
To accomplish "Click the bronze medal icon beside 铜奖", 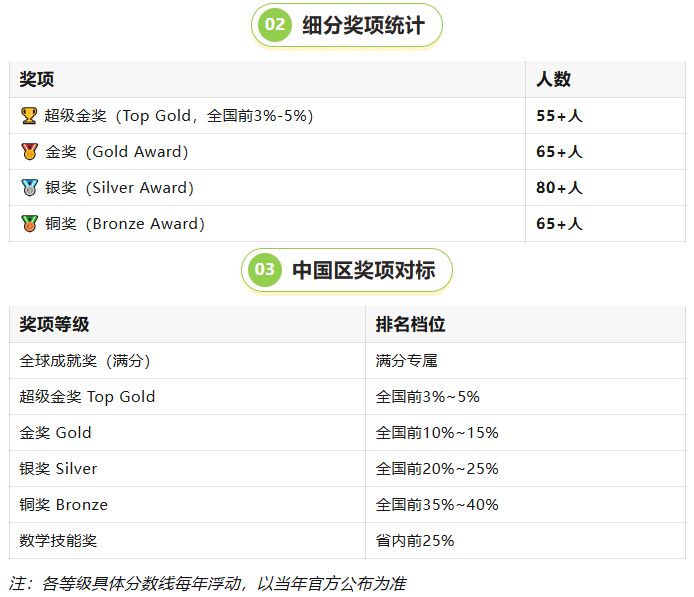I will (x=29, y=223).
